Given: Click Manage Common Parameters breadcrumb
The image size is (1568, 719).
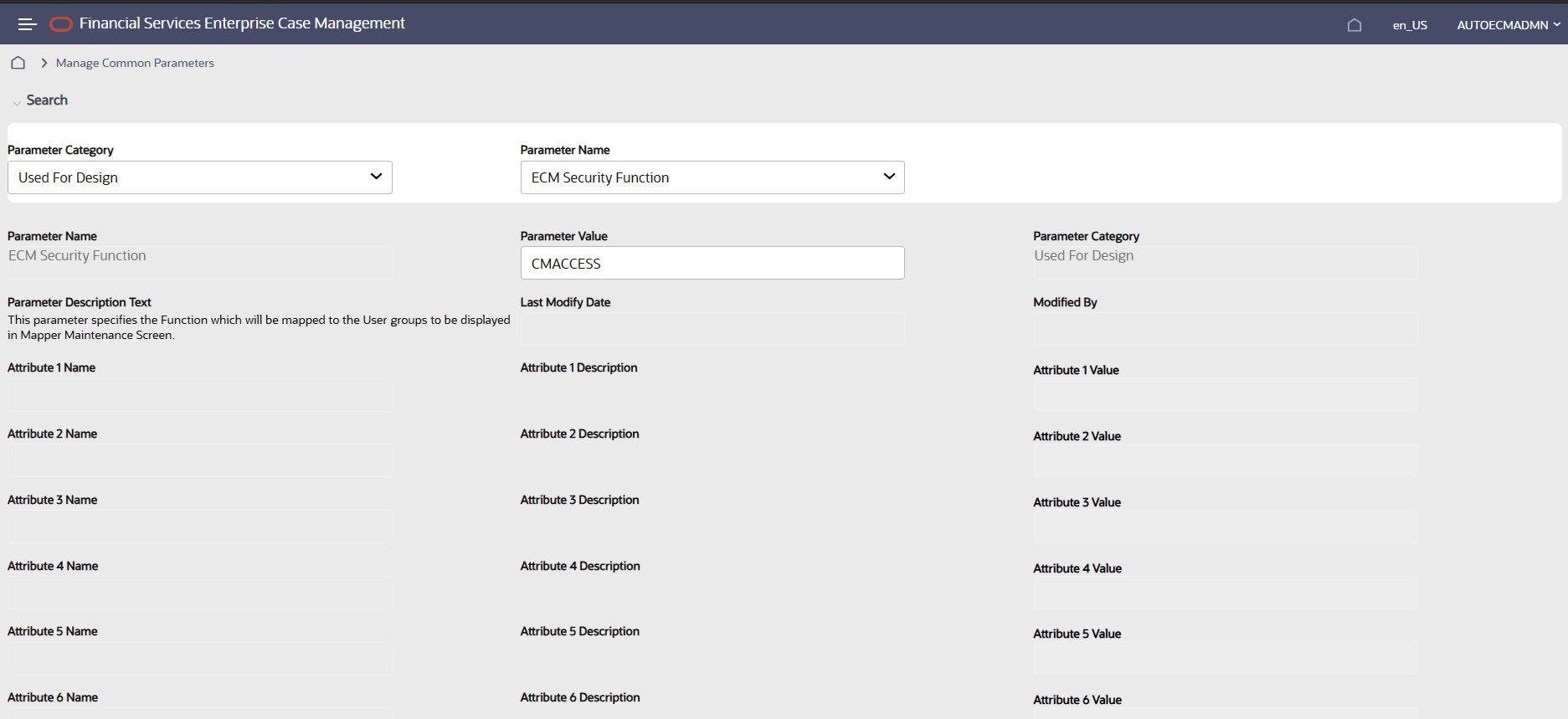Looking at the screenshot, I should tap(135, 63).
